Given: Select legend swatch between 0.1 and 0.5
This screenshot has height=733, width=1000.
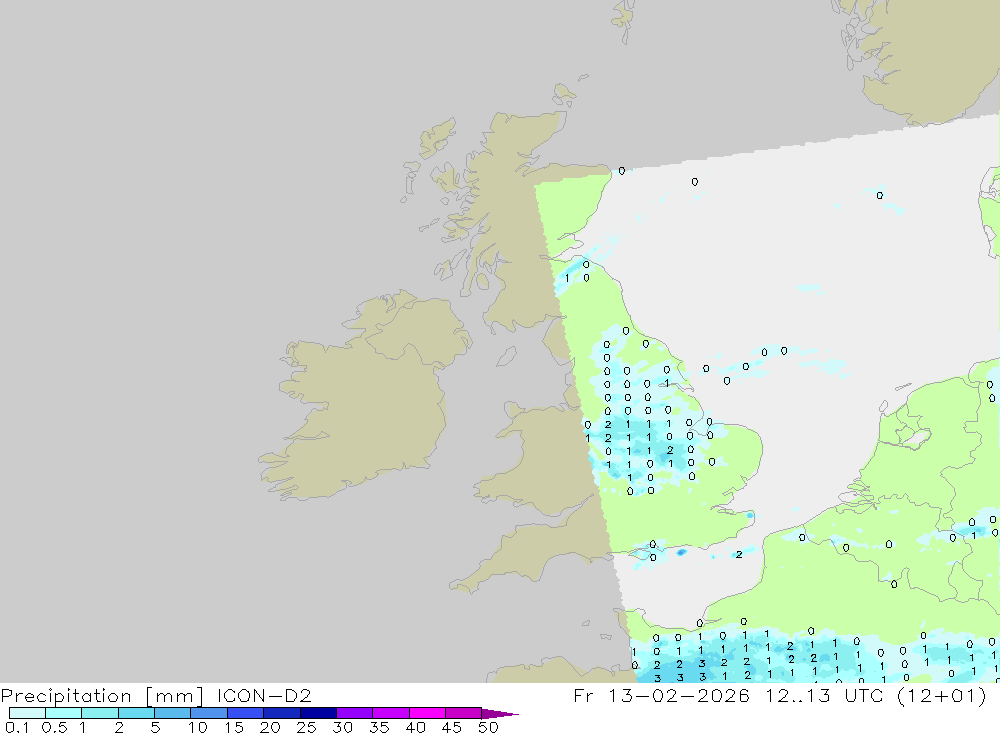Looking at the screenshot, I should click(x=27, y=713).
